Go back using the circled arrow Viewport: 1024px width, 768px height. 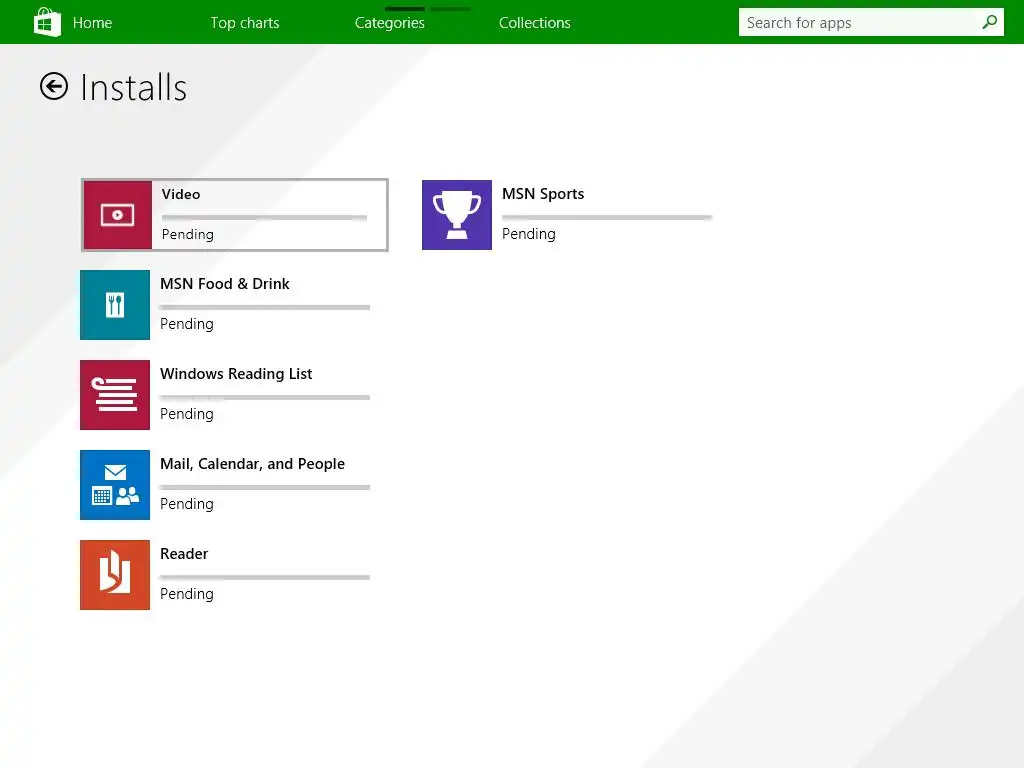[54, 86]
